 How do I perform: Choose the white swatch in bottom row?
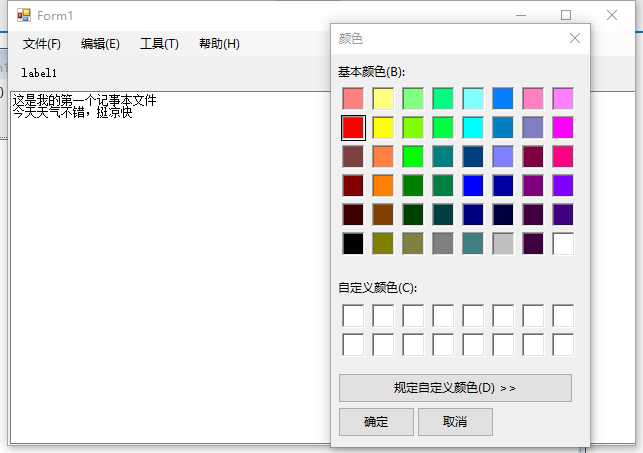pos(563,244)
